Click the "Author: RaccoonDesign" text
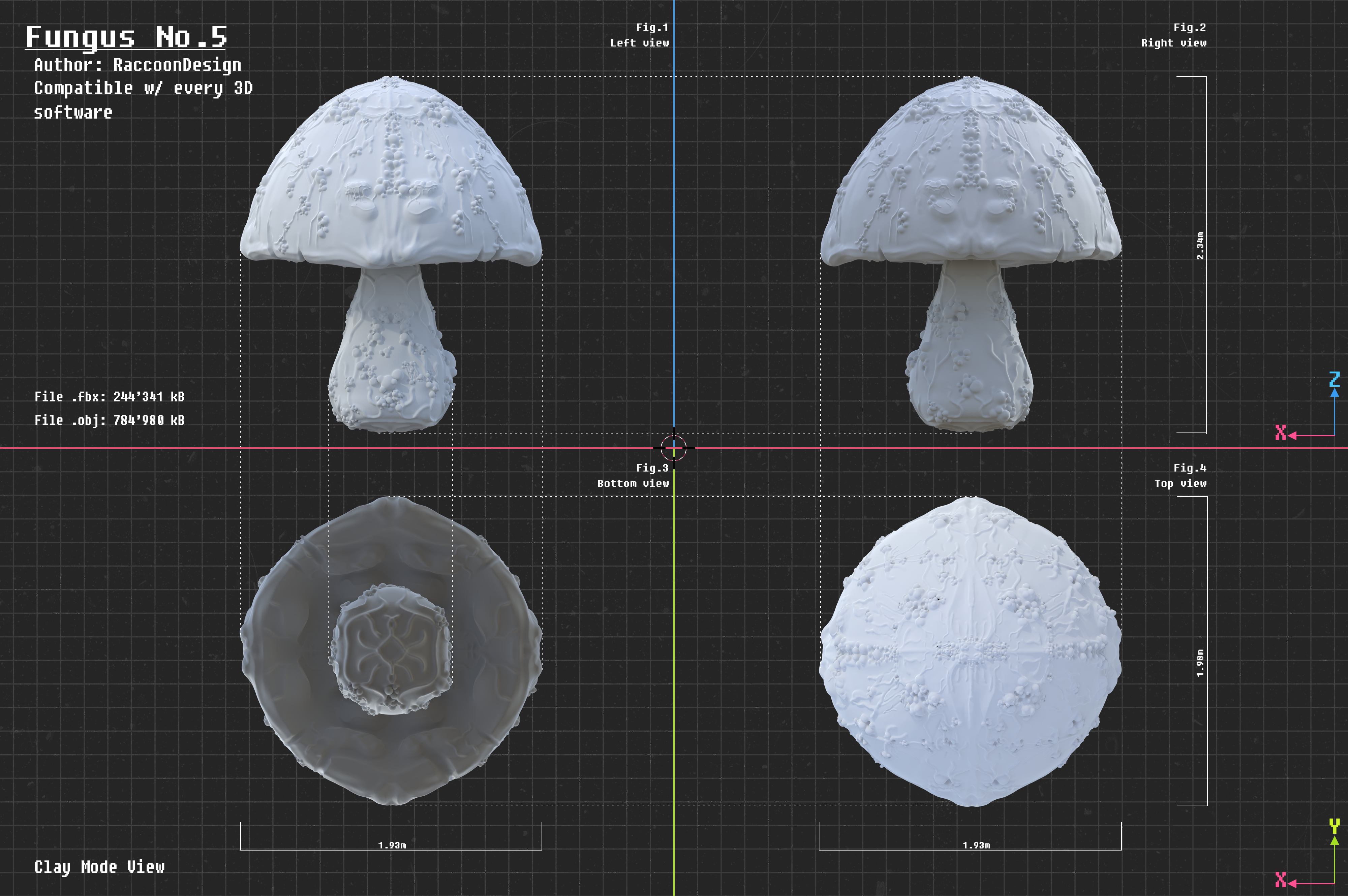 [x=137, y=65]
